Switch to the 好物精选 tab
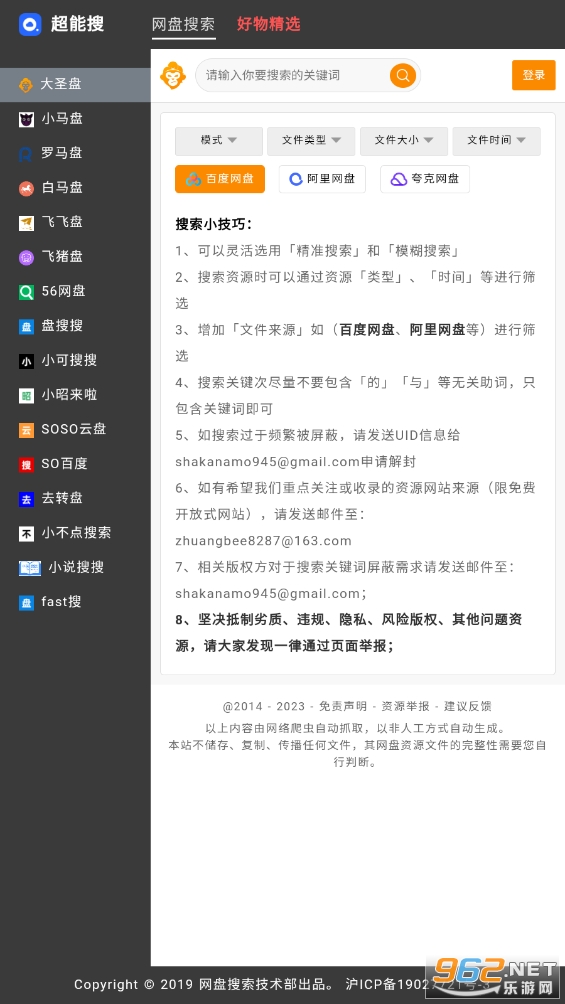Image resolution: width=565 pixels, height=1004 pixels. (268, 24)
